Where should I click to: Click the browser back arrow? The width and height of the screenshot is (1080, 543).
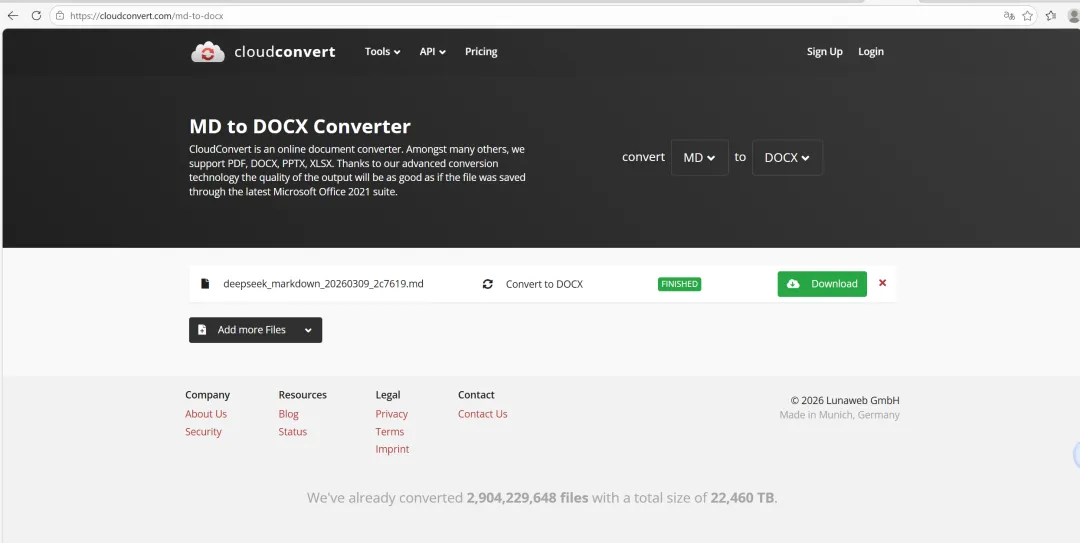click(12, 16)
